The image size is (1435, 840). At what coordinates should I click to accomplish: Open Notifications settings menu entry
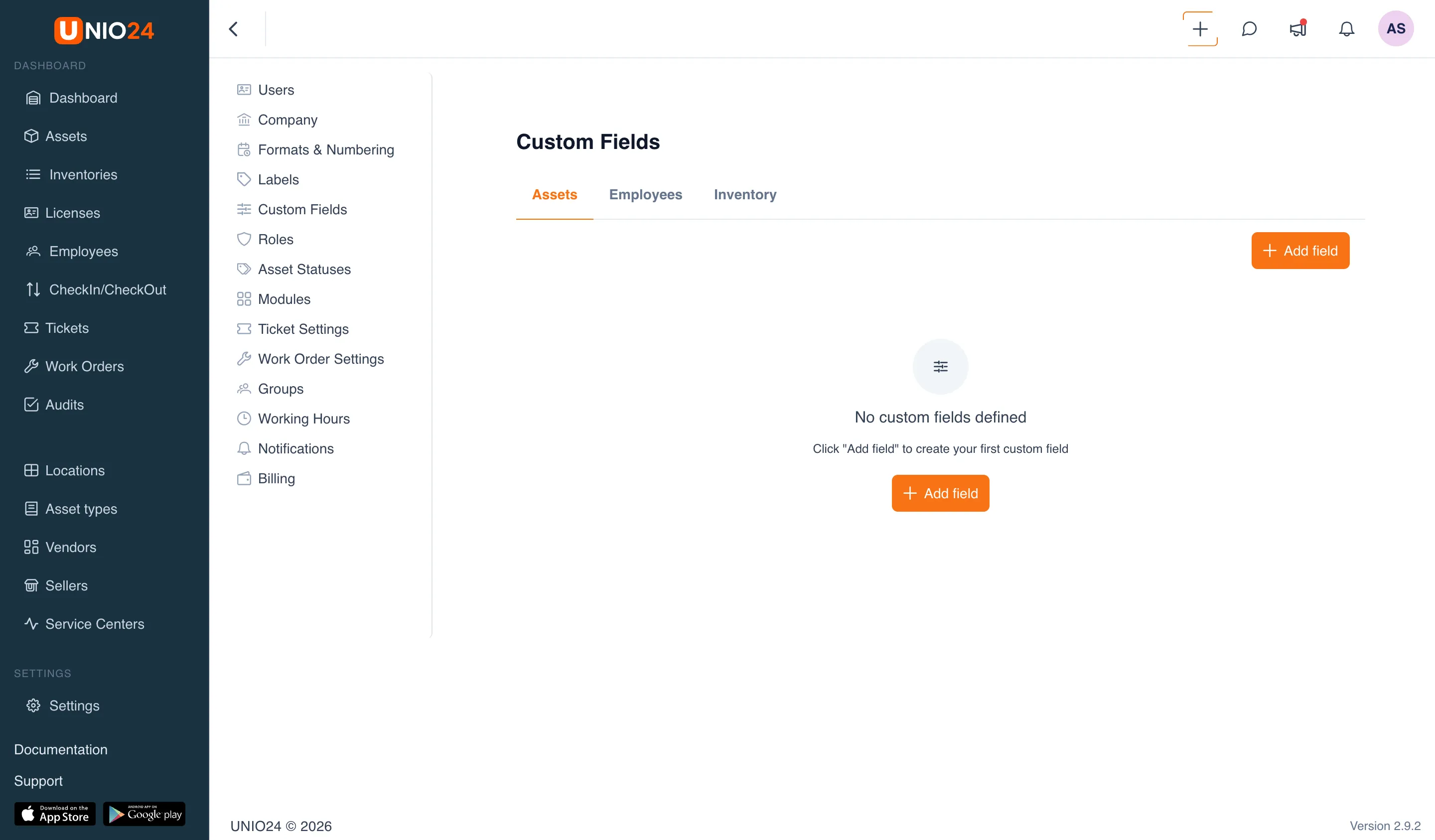pyautogui.click(x=285, y=449)
